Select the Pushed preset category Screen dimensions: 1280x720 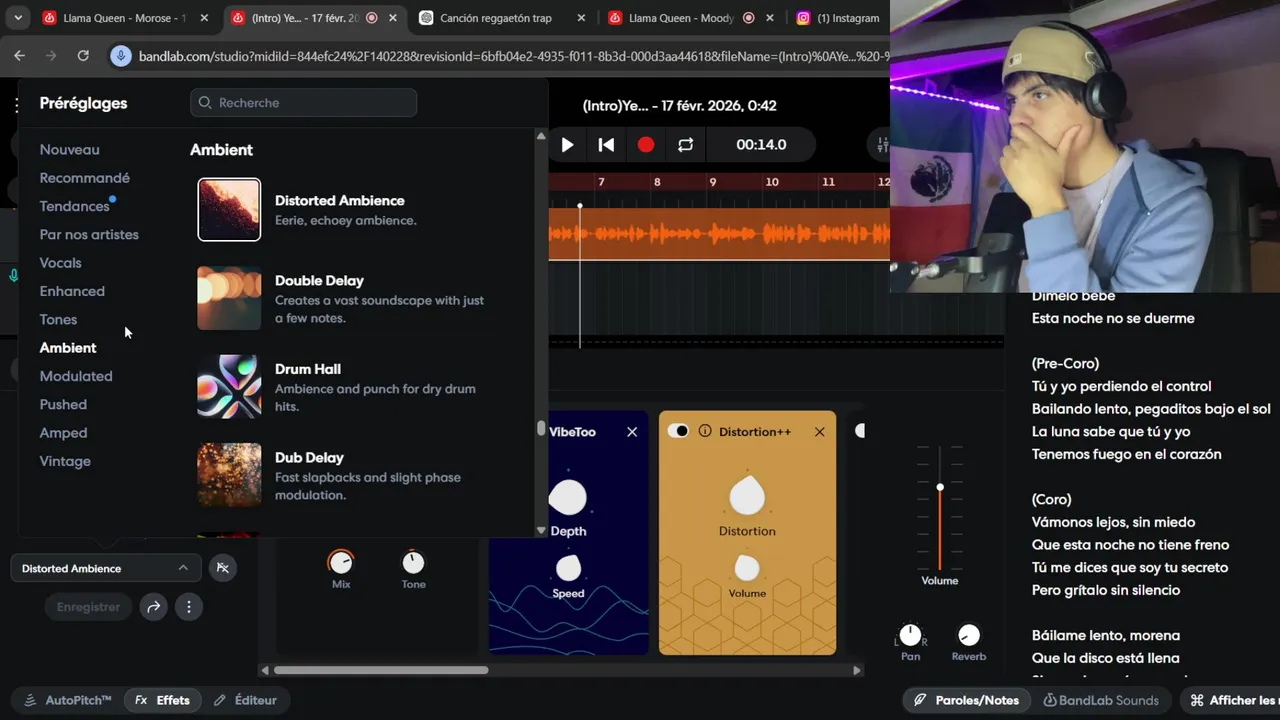[63, 404]
